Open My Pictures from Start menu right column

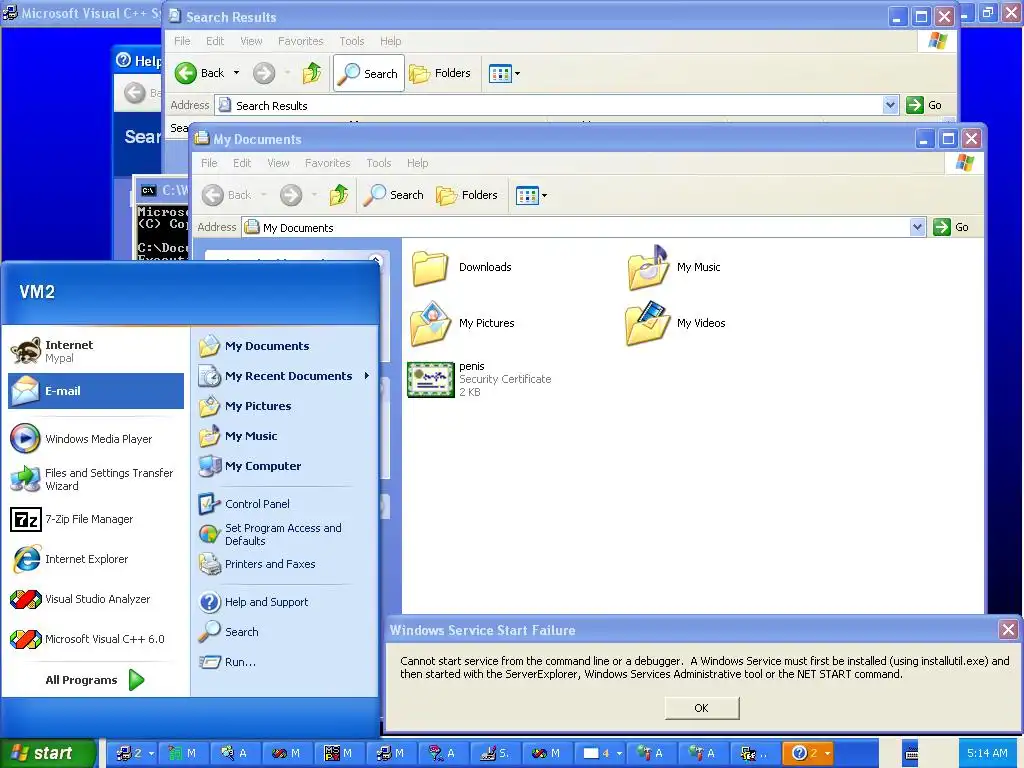point(285,406)
